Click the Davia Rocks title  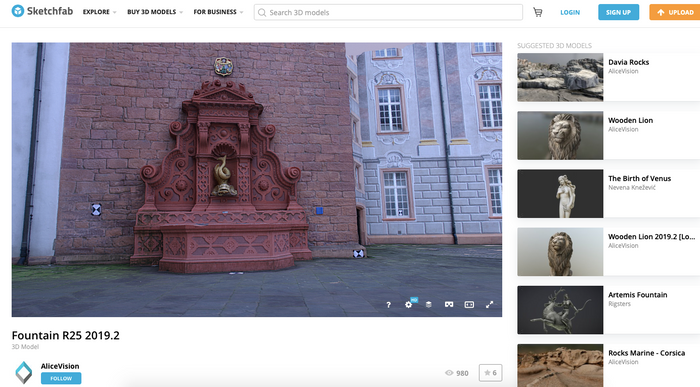pos(629,62)
